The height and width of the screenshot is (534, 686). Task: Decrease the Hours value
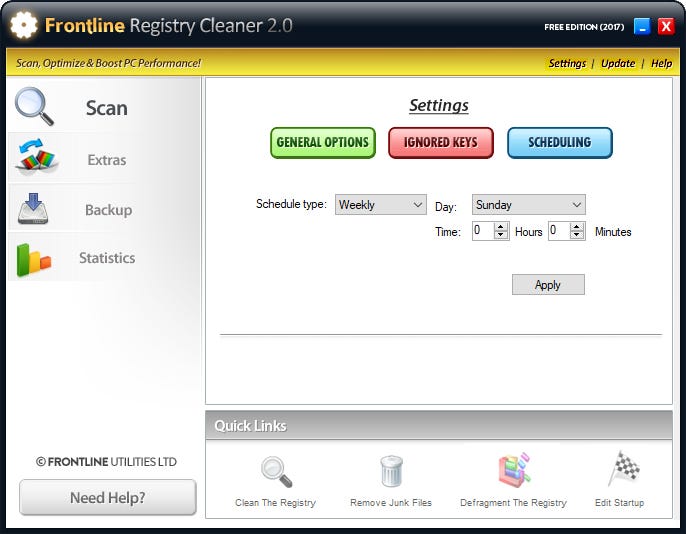(x=501, y=235)
